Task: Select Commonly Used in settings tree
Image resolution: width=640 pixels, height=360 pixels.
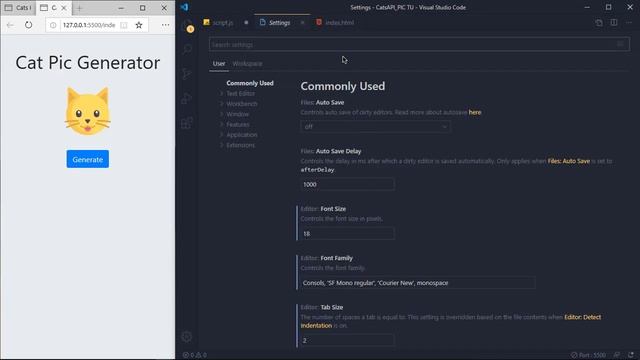Action: coord(250,83)
